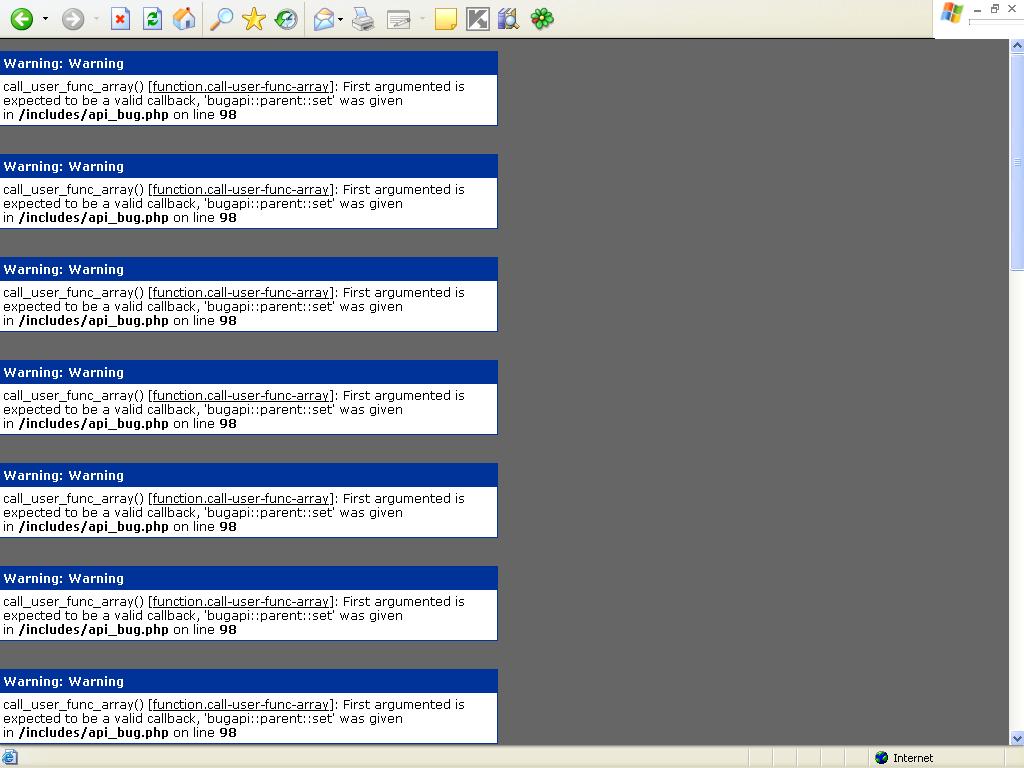Go to the Home page icon
The height and width of the screenshot is (768, 1024).
tap(184, 19)
